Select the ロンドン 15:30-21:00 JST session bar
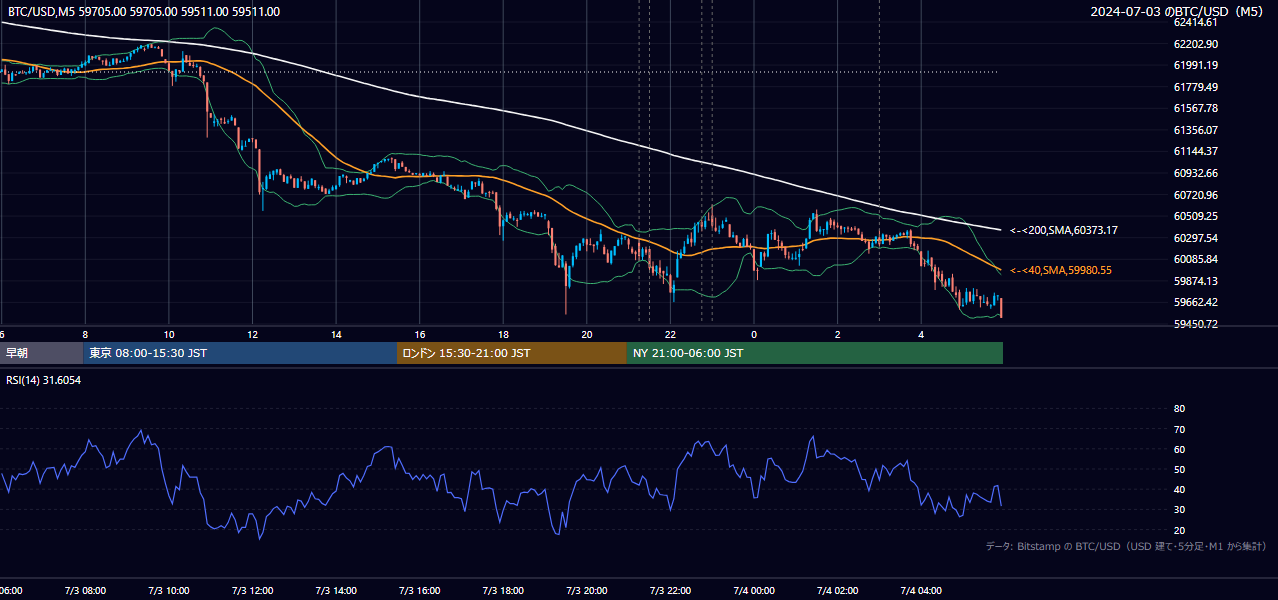 (x=512, y=353)
